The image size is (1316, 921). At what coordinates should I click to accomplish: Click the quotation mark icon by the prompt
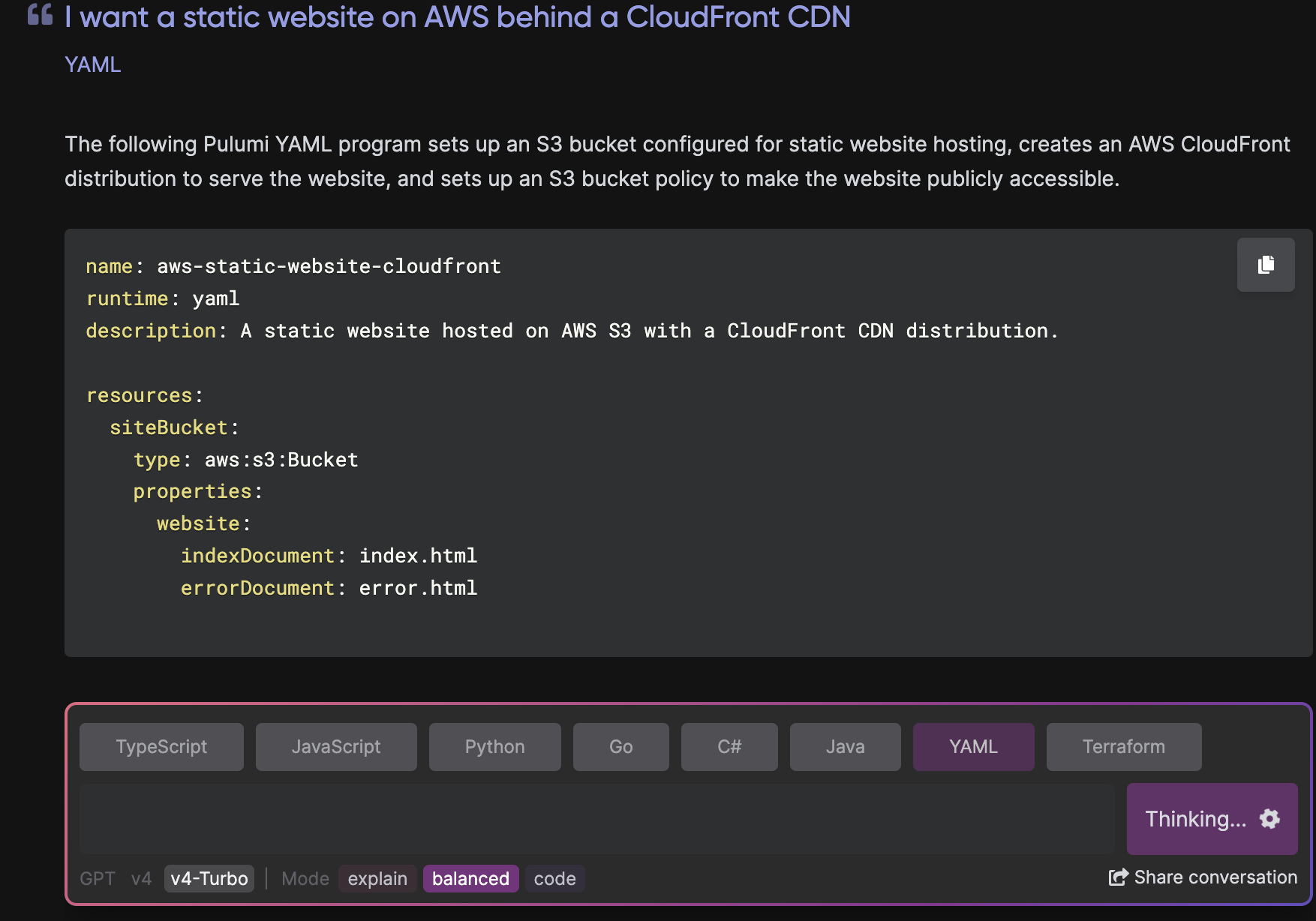point(41,15)
